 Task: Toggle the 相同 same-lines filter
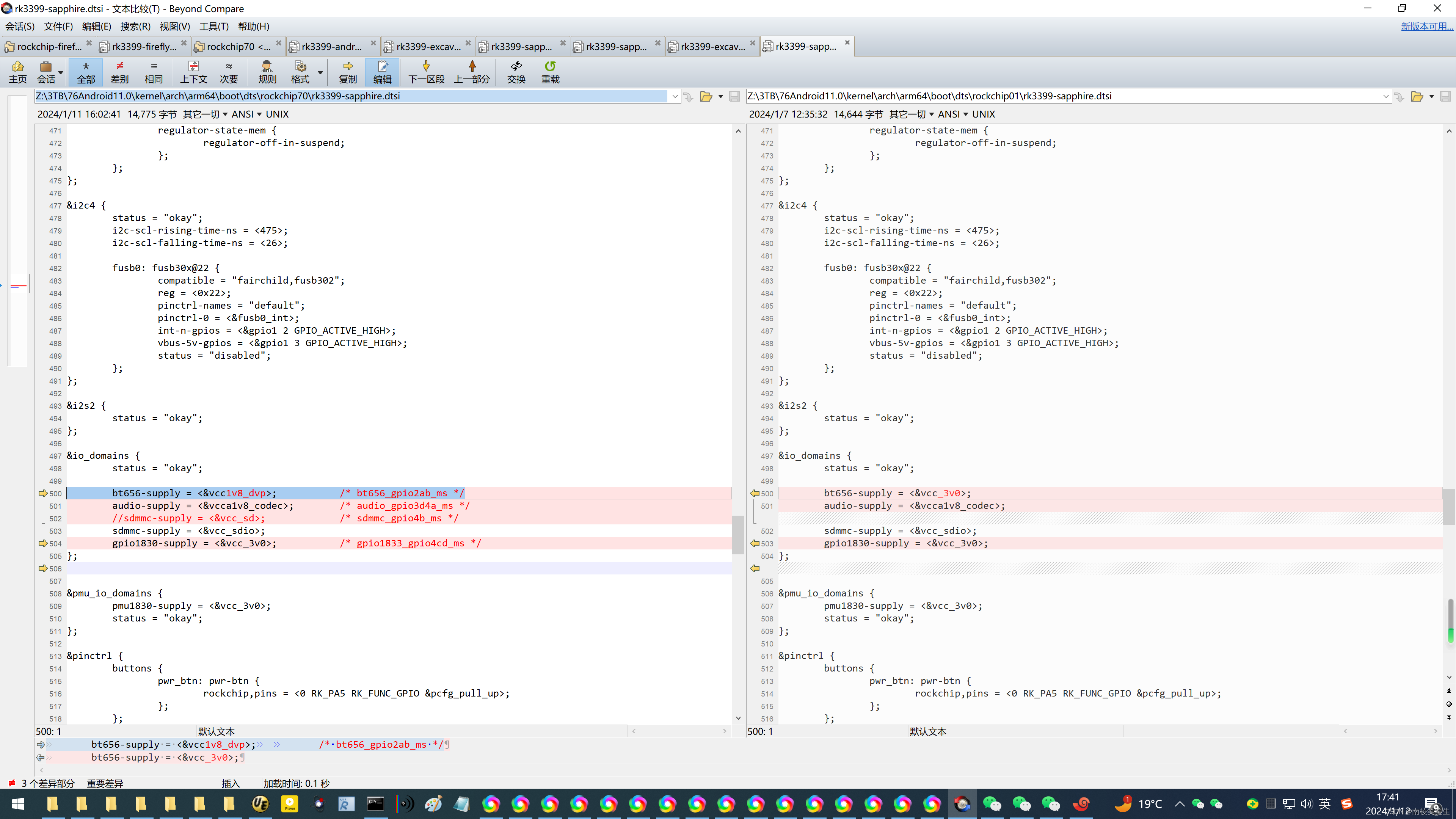pos(153,72)
